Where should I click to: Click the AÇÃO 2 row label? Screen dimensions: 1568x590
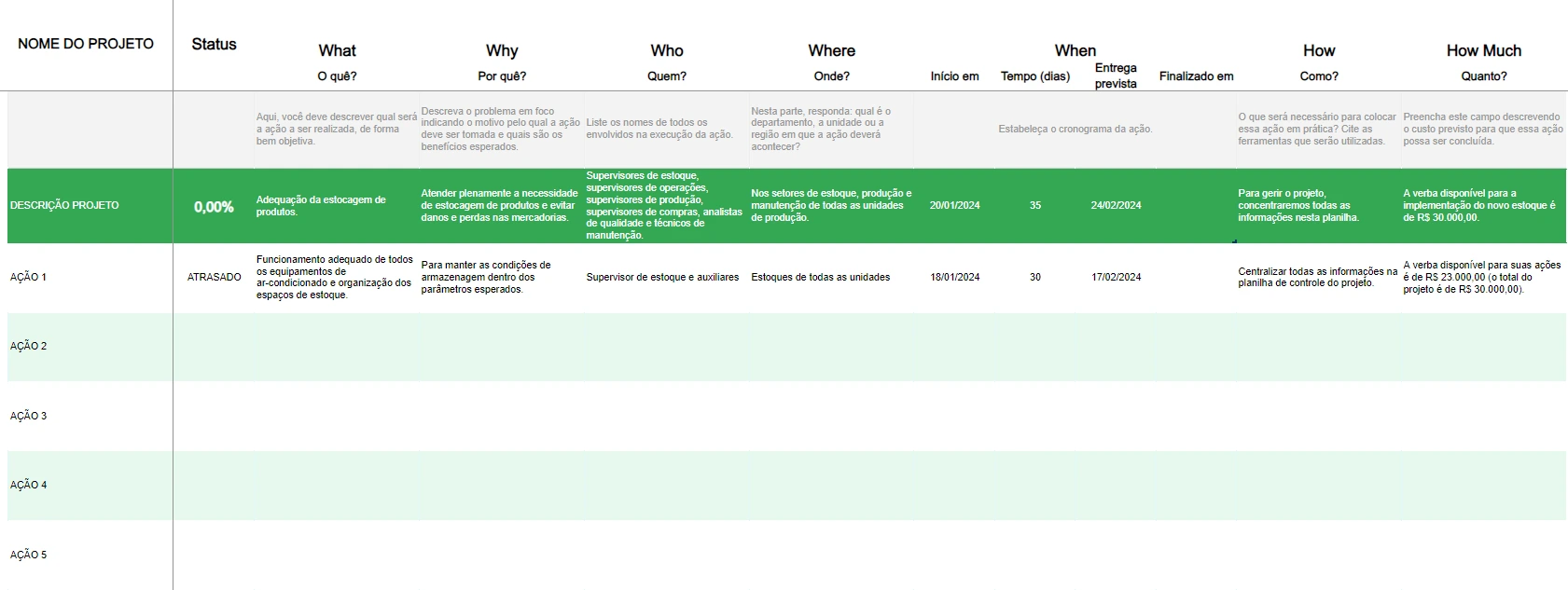tap(29, 346)
